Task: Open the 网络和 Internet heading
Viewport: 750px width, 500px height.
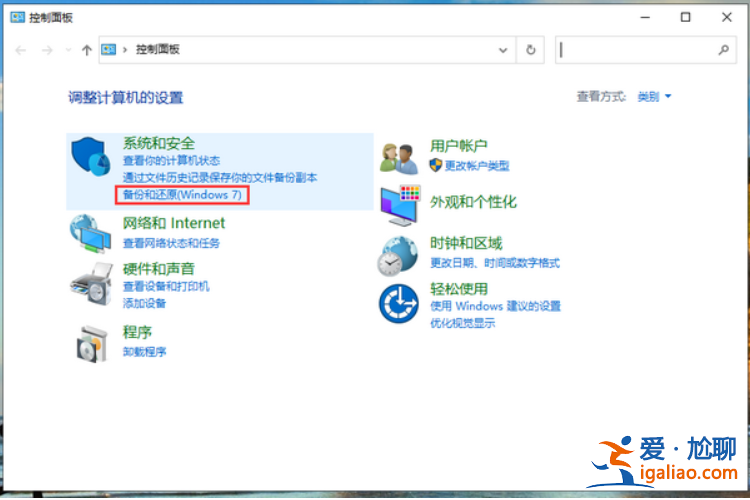Action: tap(174, 223)
